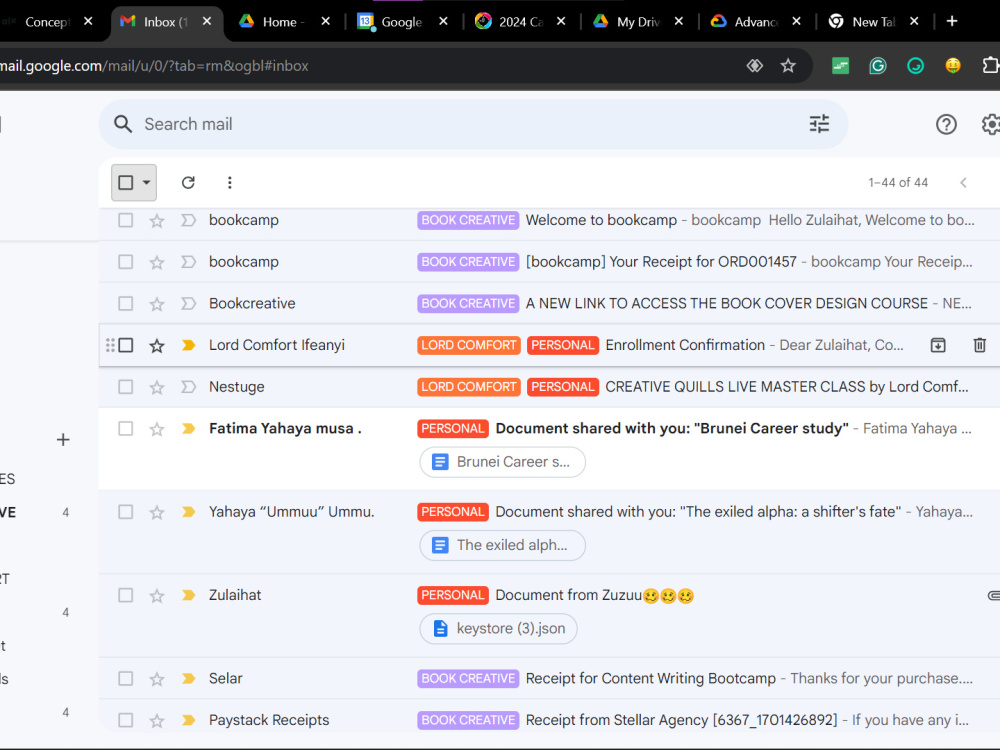
Task: Toggle importance marker on Nestuge email
Action: pos(188,386)
